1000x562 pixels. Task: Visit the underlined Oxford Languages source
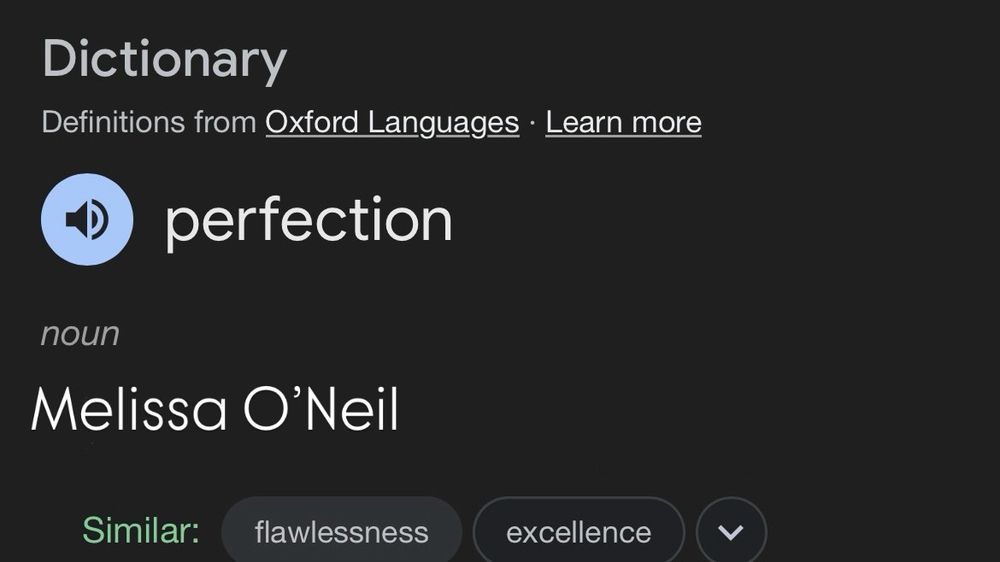pyautogui.click(x=392, y=122)
